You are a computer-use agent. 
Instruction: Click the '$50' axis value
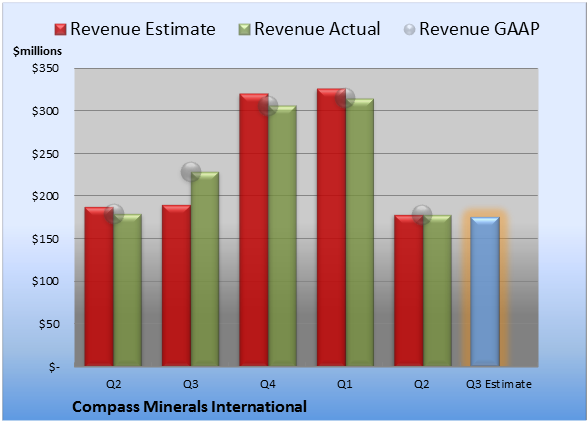click(49, 324)
